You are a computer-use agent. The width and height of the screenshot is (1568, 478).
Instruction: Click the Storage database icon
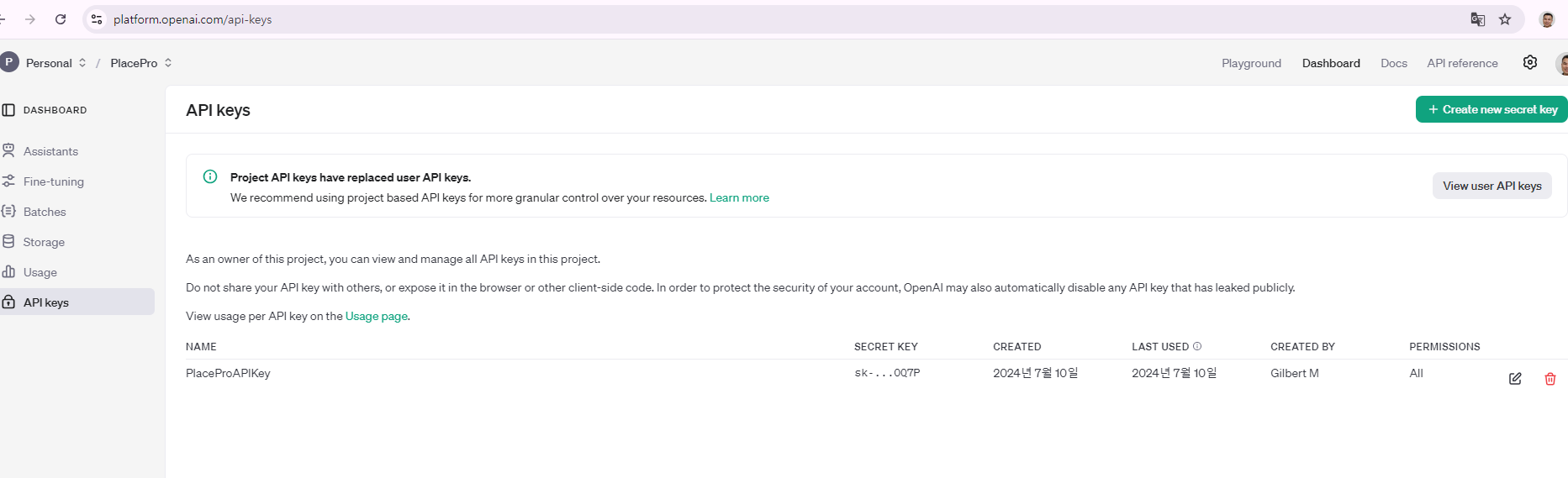8,241
